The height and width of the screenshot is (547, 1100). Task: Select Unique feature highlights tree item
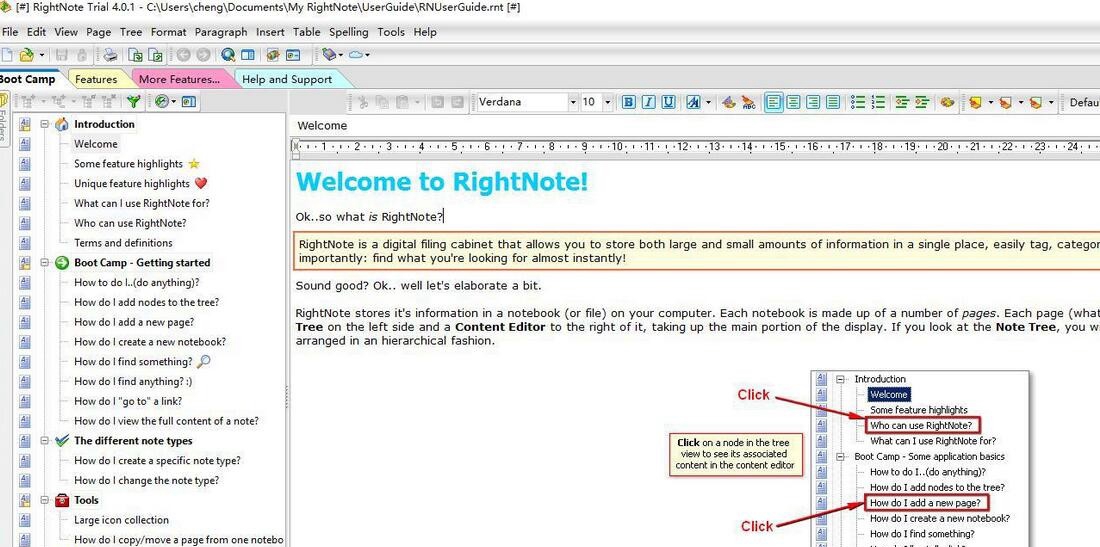(132, 183)
